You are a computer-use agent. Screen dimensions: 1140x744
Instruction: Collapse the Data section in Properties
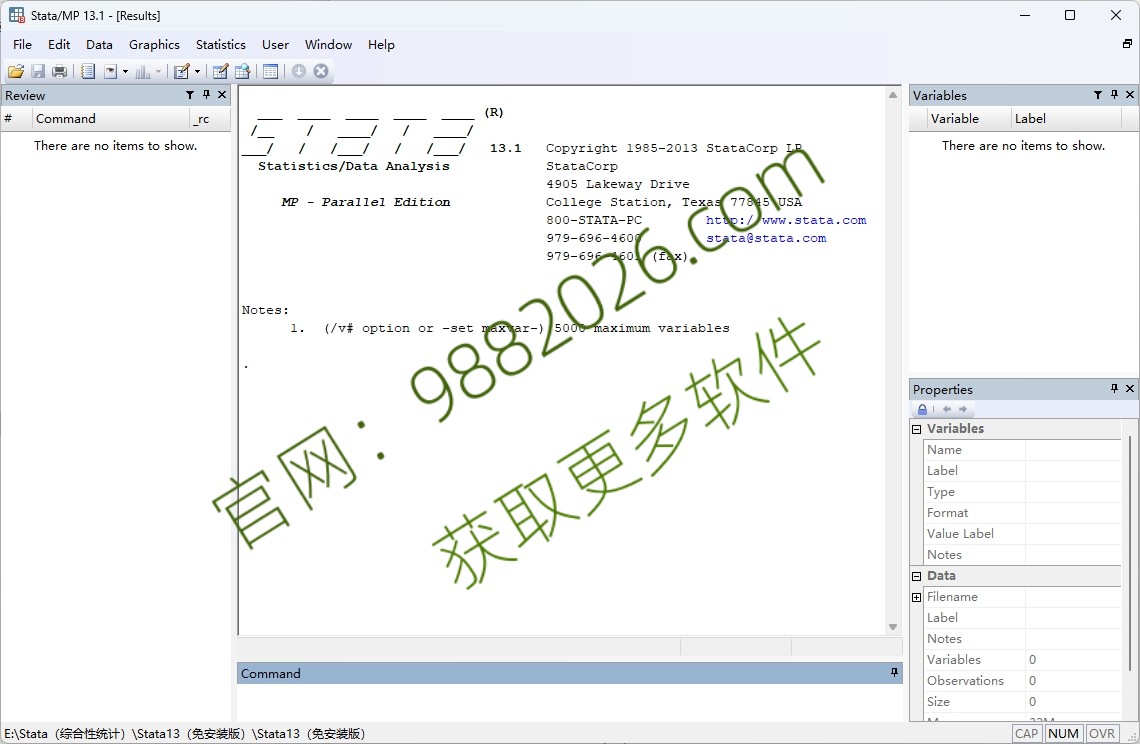tap(917, 576)
